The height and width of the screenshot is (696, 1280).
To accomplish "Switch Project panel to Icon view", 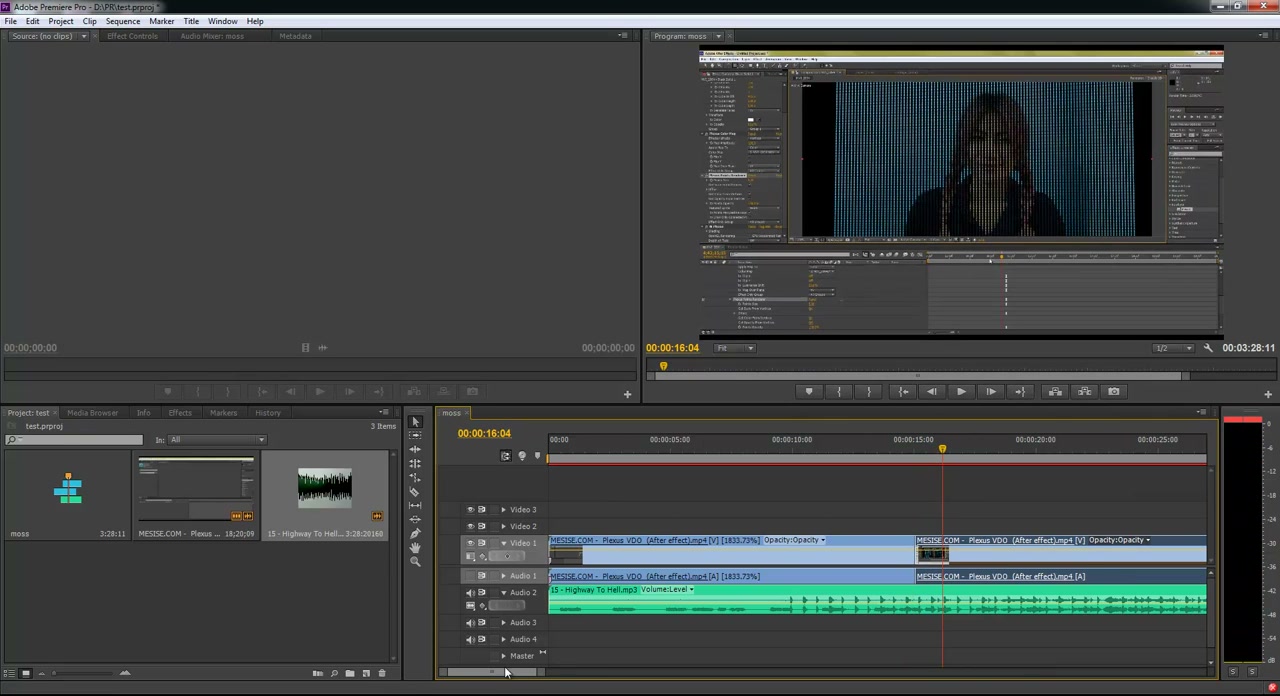I will pos(26,674).
